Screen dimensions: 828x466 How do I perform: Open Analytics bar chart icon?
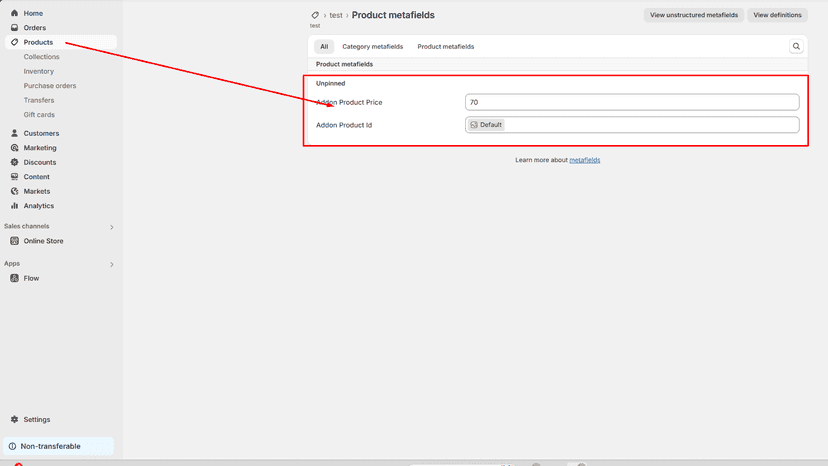pyautogui.click(x=14, y=206)
